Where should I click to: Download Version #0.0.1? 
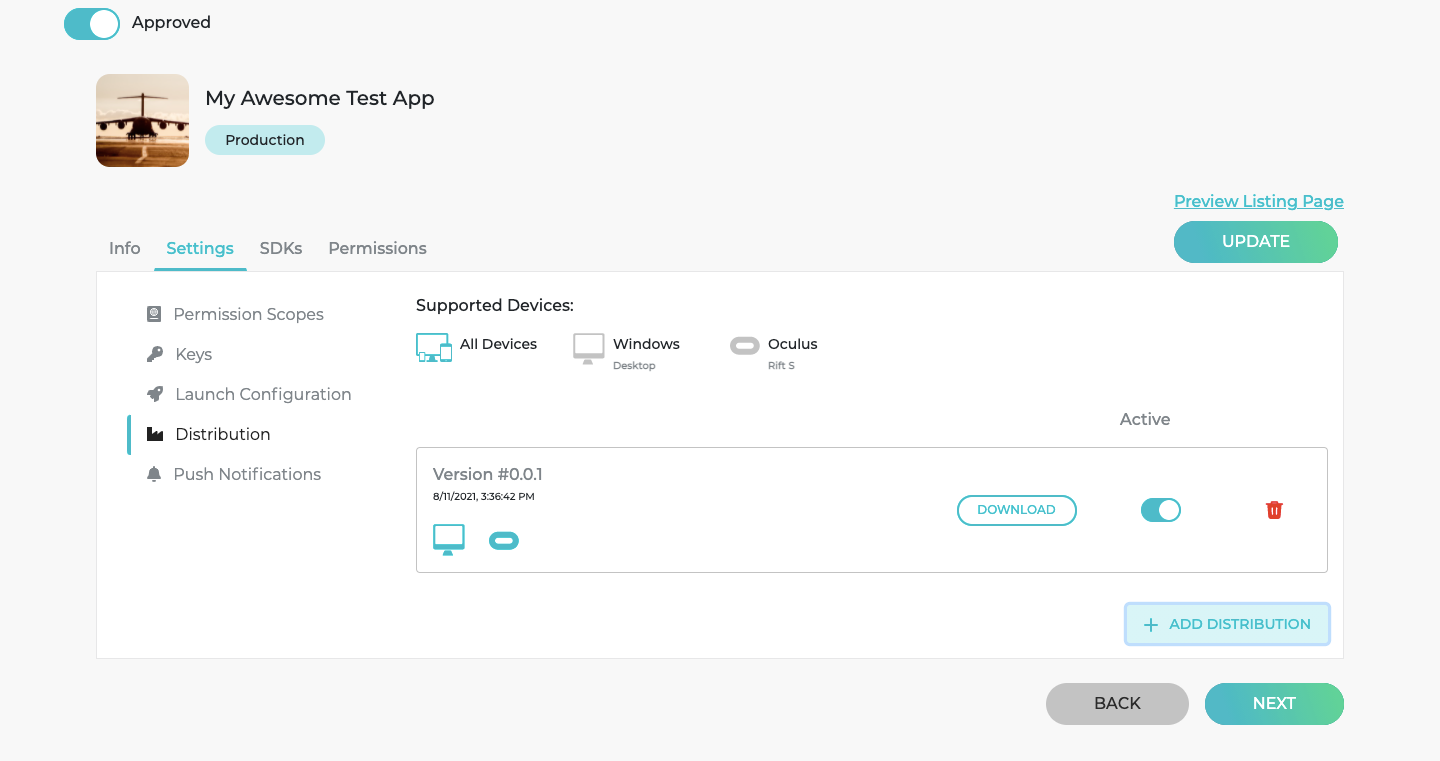click(x=1016, y=510)
